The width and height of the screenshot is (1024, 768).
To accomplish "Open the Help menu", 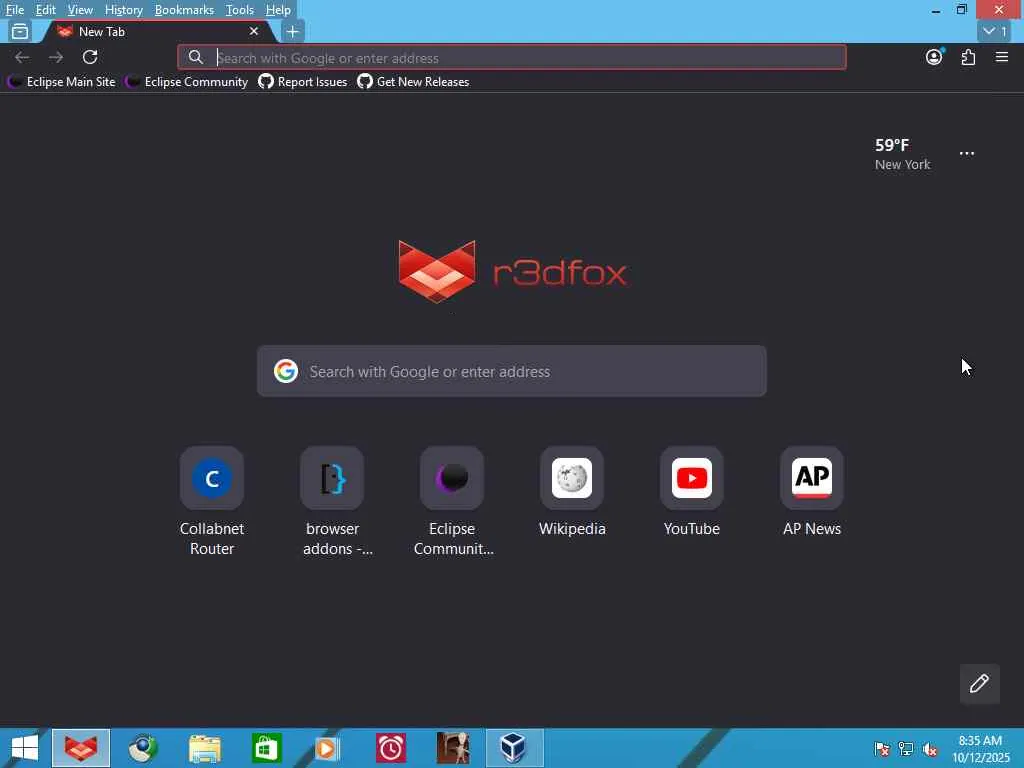I will pos(278,10).
